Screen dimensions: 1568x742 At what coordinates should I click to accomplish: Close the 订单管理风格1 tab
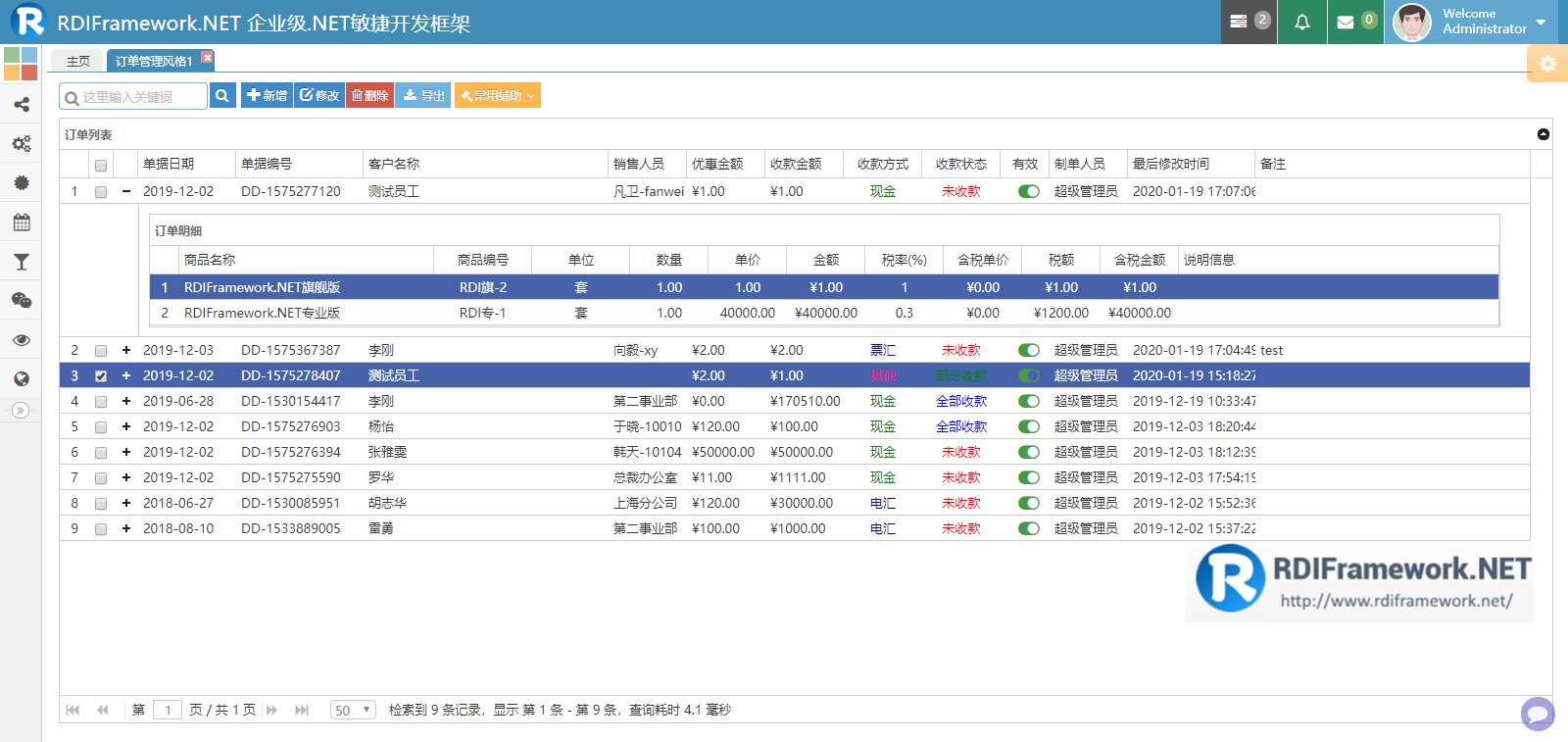click(x=208, y=57)
